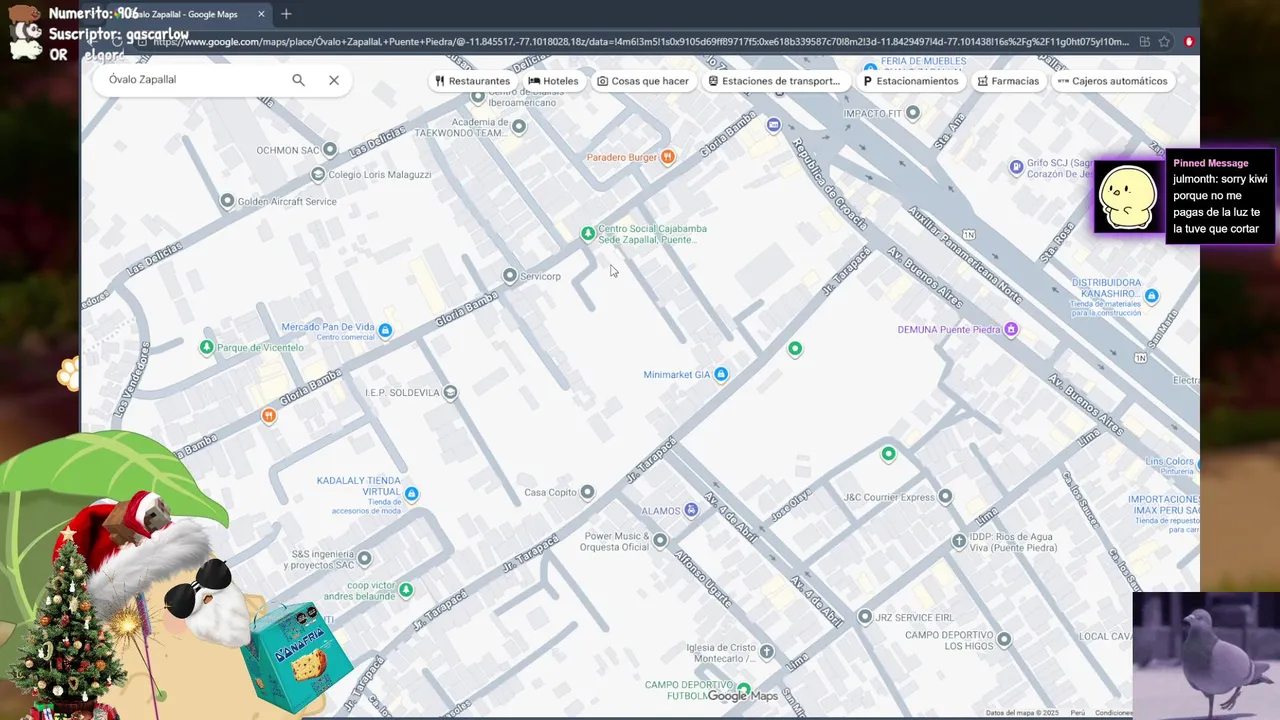The width and height of the screenshot is (1280, 720).
Task: Open DEMUNA Puente Piedra pin
Action: [1011, 329]
